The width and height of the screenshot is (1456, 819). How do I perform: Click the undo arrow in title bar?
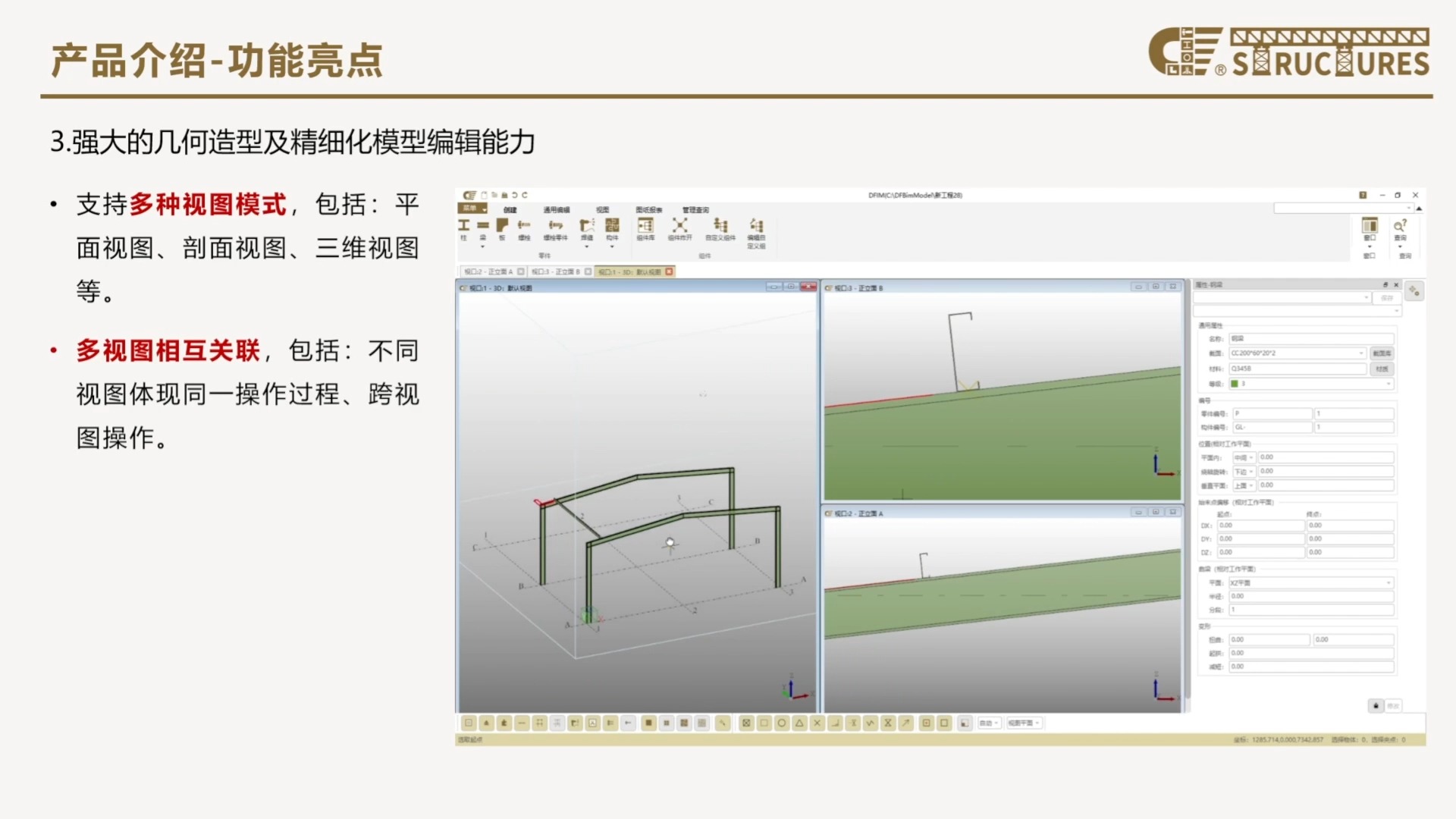pyautogui.click(x=515, y=195)
